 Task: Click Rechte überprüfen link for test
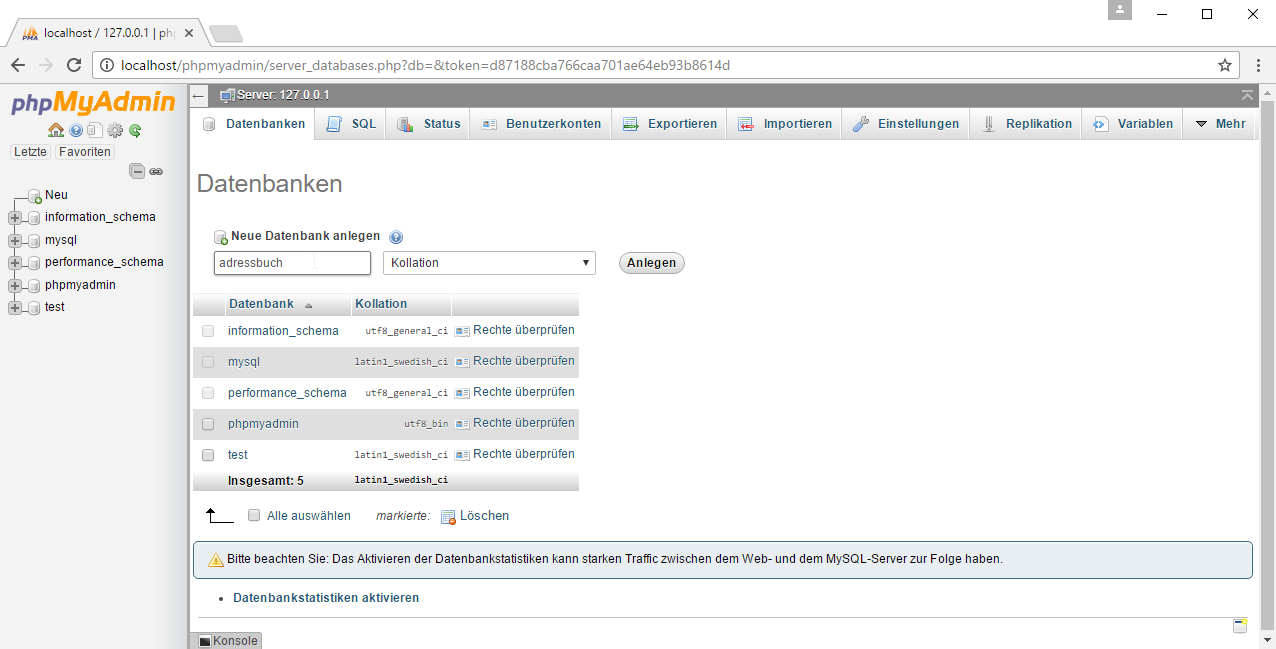pos(524,454)
